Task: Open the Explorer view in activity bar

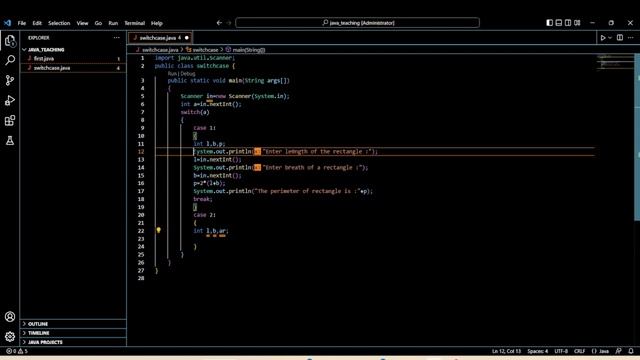Action: (x=10, y=41)
